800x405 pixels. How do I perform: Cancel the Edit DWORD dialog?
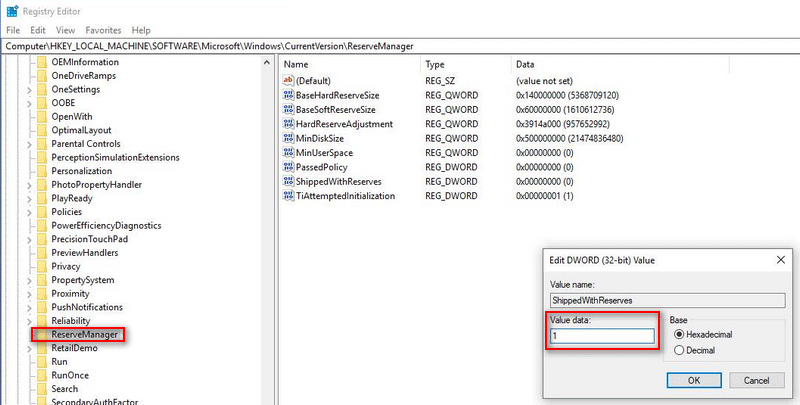point(756,380)
